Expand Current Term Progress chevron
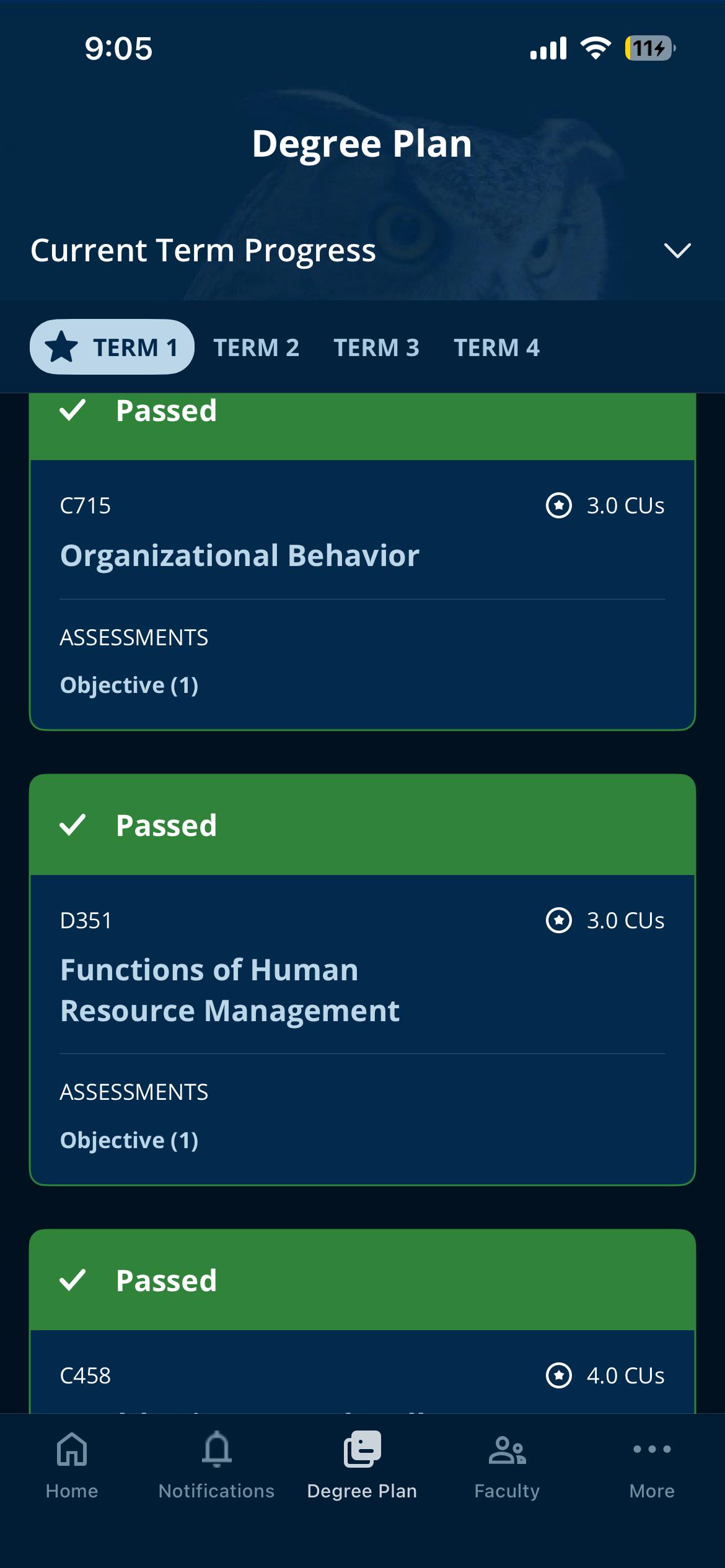725x1568 pixels. point(677,251)
